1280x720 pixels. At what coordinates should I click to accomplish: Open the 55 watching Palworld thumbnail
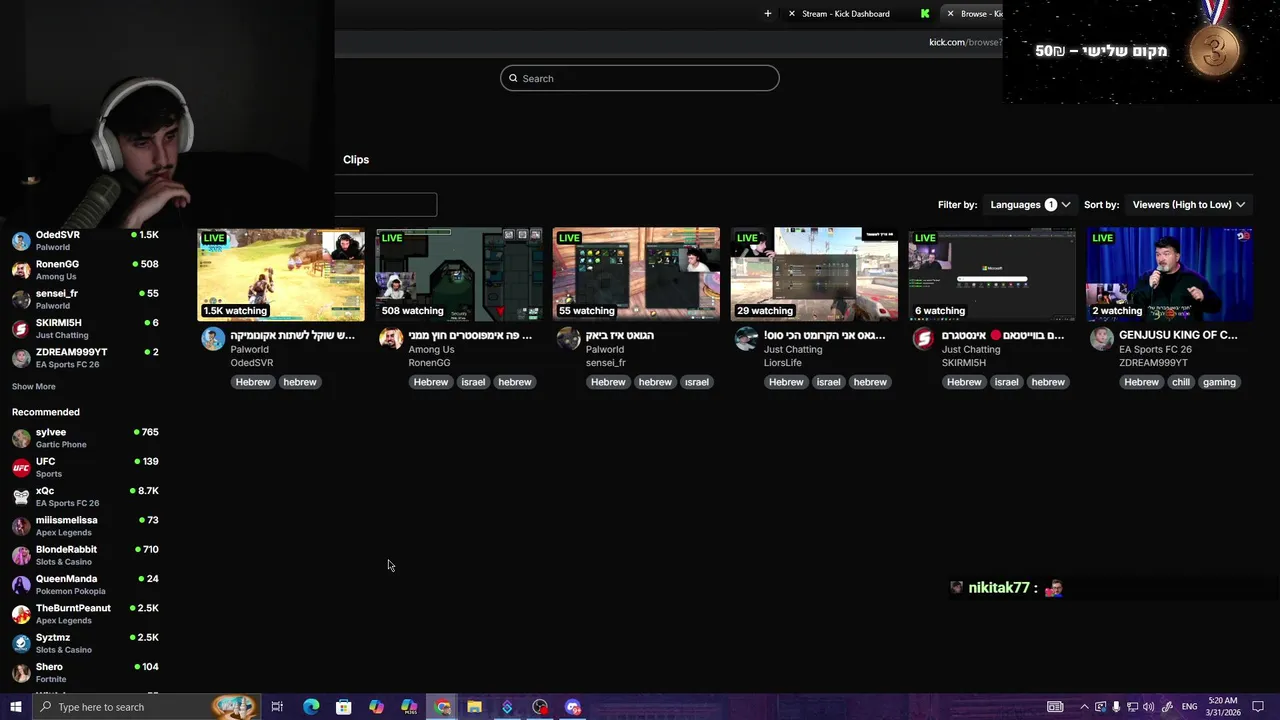point(636,274)
